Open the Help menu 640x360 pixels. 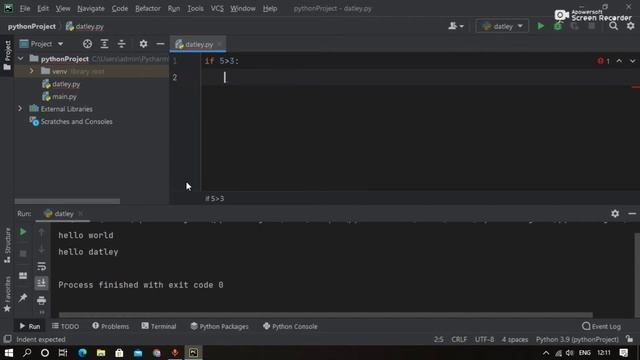(x=270, y=8)
